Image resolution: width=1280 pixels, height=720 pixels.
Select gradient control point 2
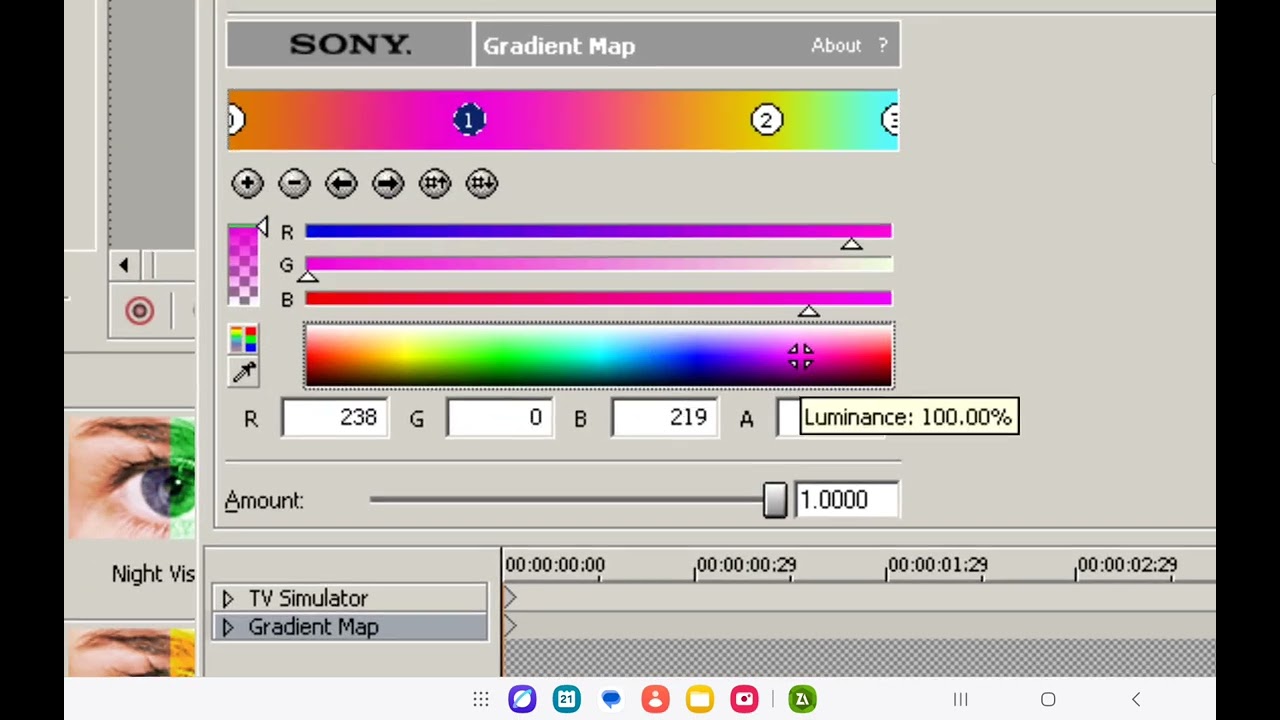point(766,120)
